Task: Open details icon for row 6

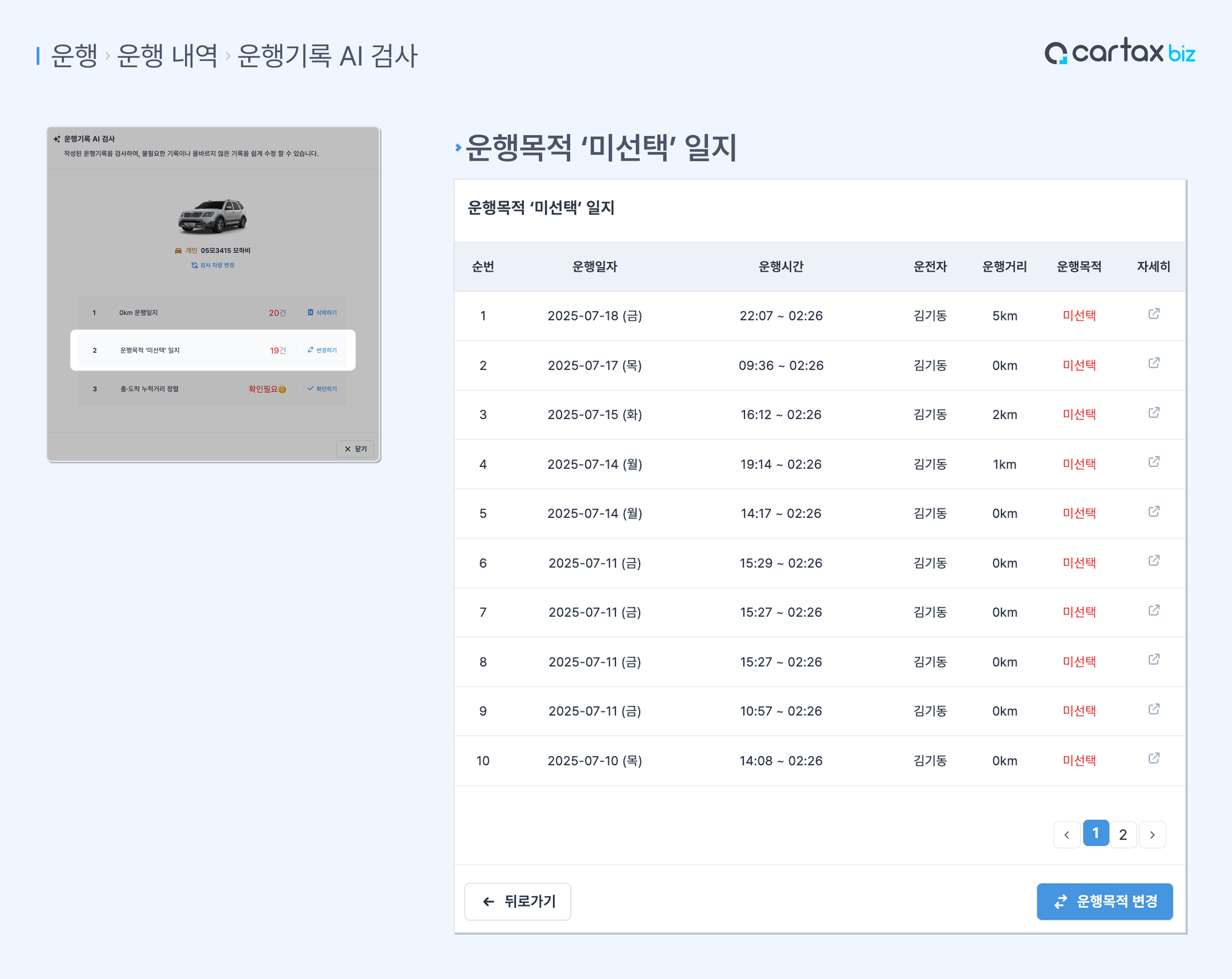Action: coord(1153,561)
